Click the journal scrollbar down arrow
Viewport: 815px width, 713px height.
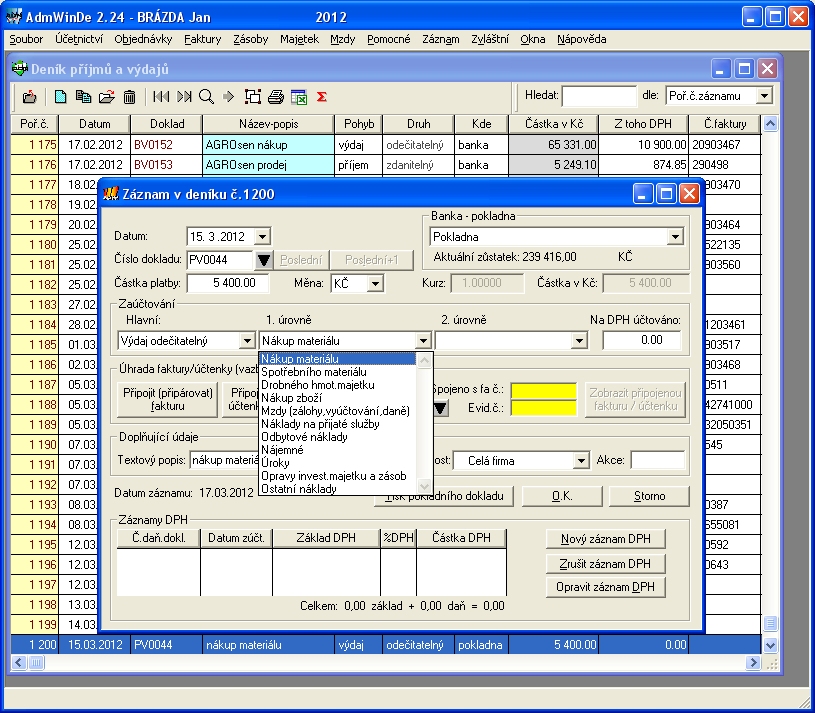[770, 645]
